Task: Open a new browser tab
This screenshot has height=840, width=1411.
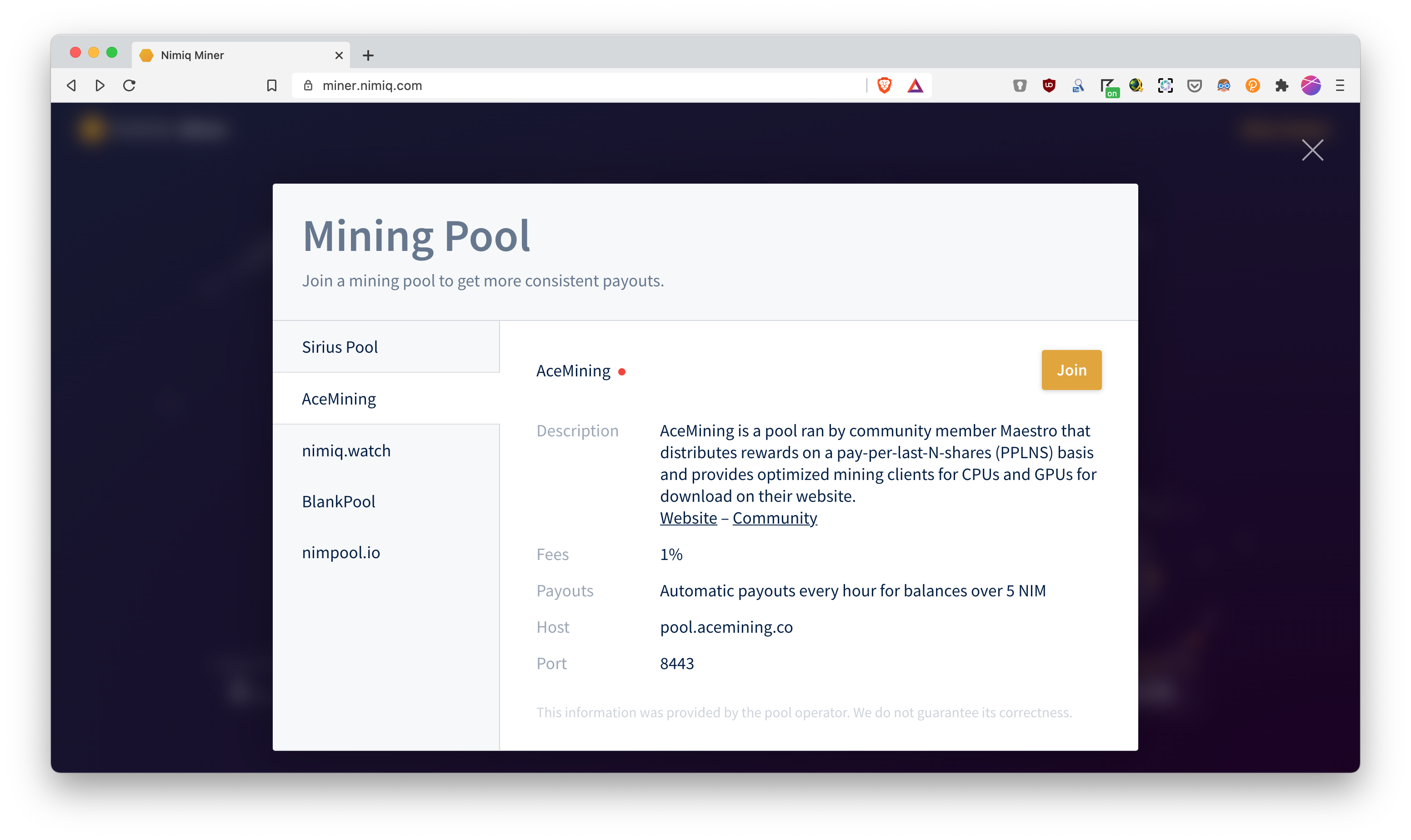Action: coord(368,55)
